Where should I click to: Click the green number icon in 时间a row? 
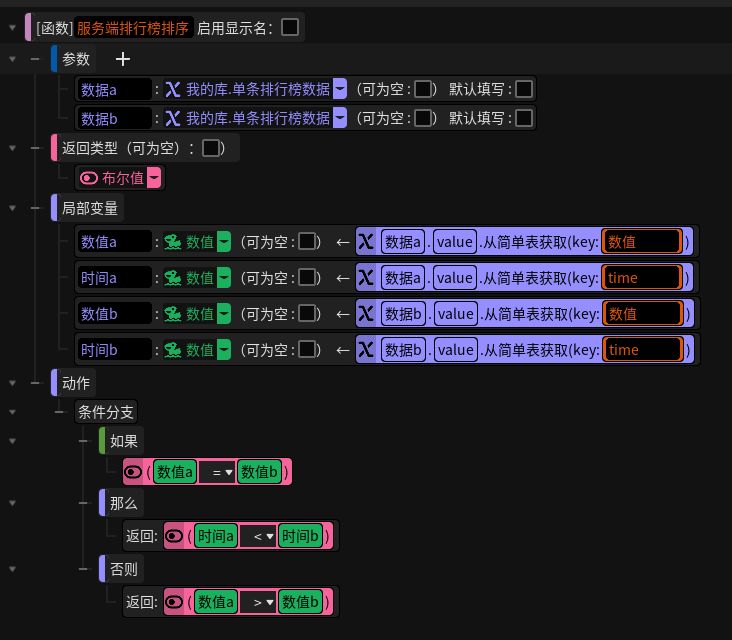173,278
